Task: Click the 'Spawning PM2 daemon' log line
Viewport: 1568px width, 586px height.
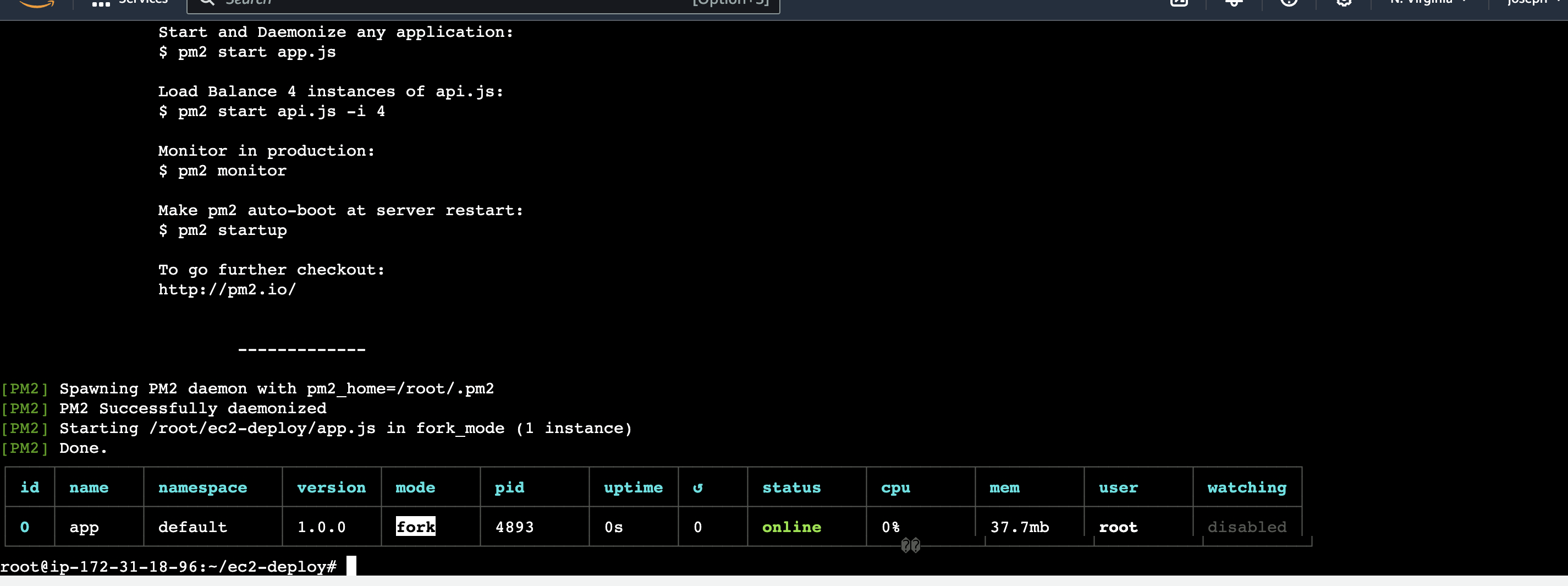Action: pos(247,388)
